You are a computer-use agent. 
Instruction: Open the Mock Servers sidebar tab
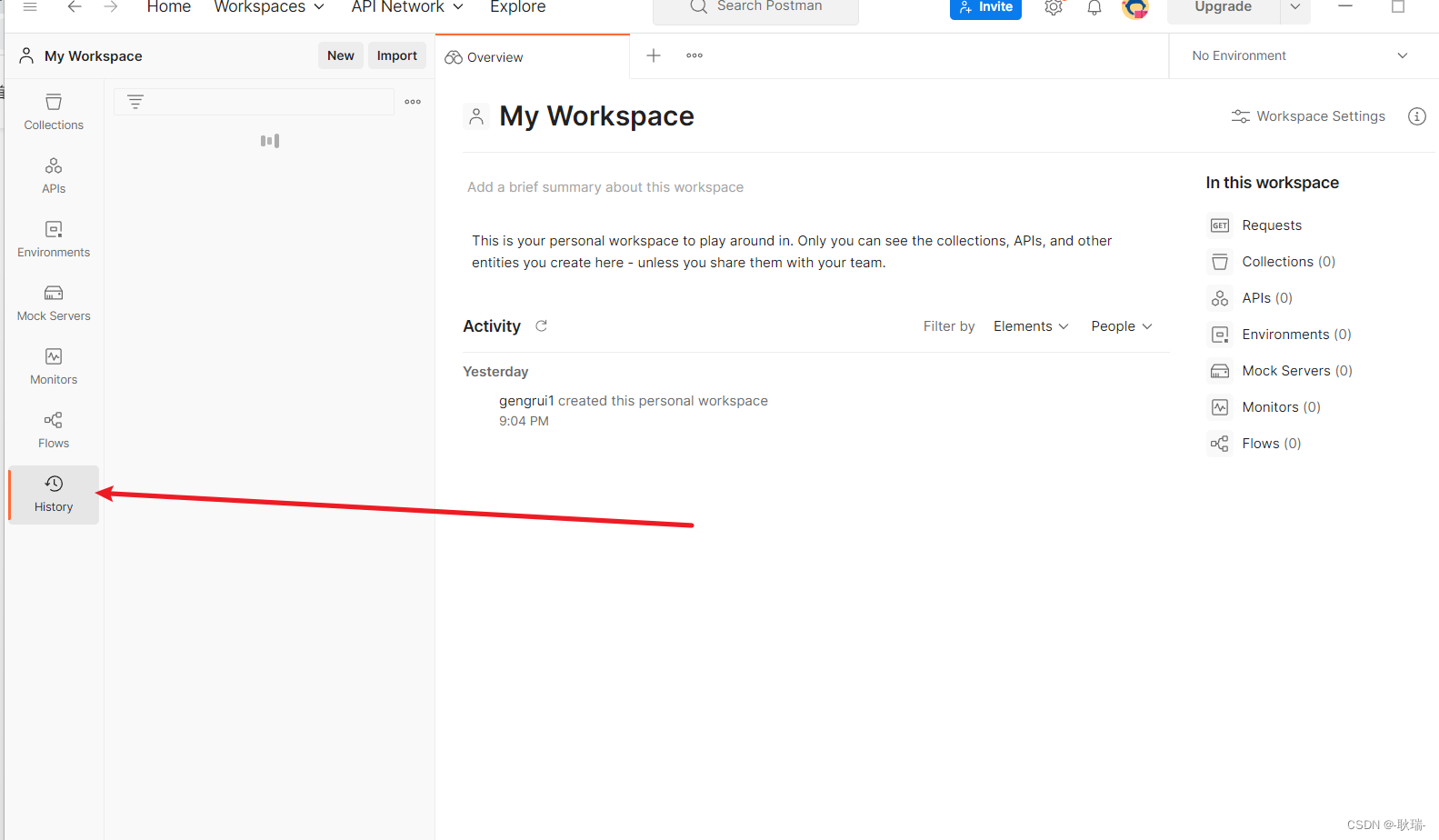tap(54, 303)
